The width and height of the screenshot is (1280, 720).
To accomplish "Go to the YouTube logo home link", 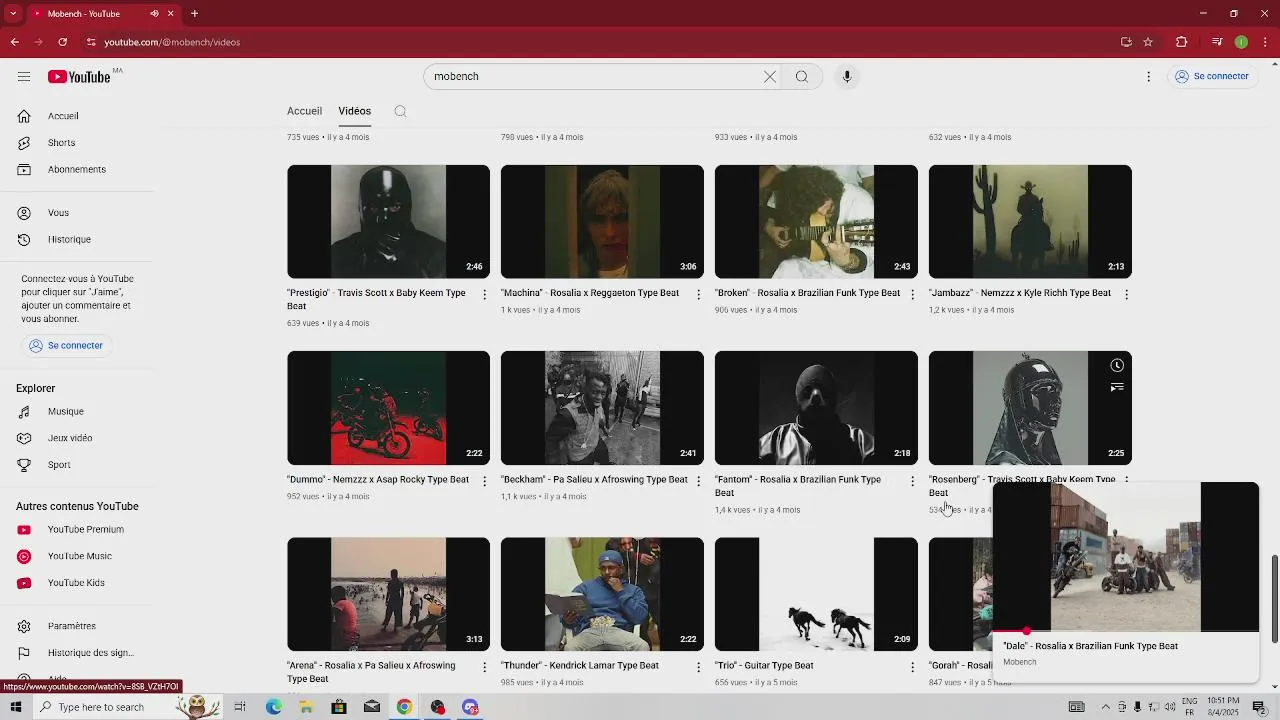I will point(79,77).
